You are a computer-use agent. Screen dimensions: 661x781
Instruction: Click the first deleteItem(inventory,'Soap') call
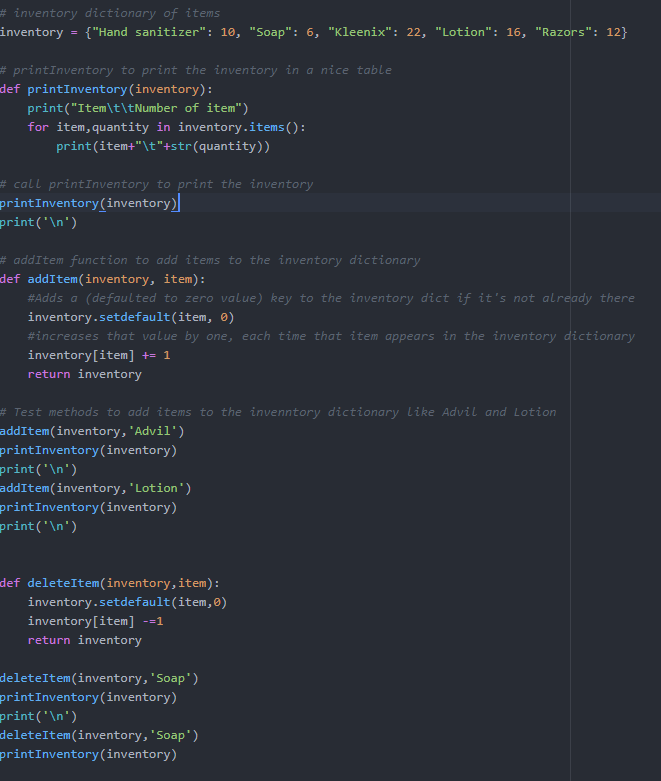[99, 678]
